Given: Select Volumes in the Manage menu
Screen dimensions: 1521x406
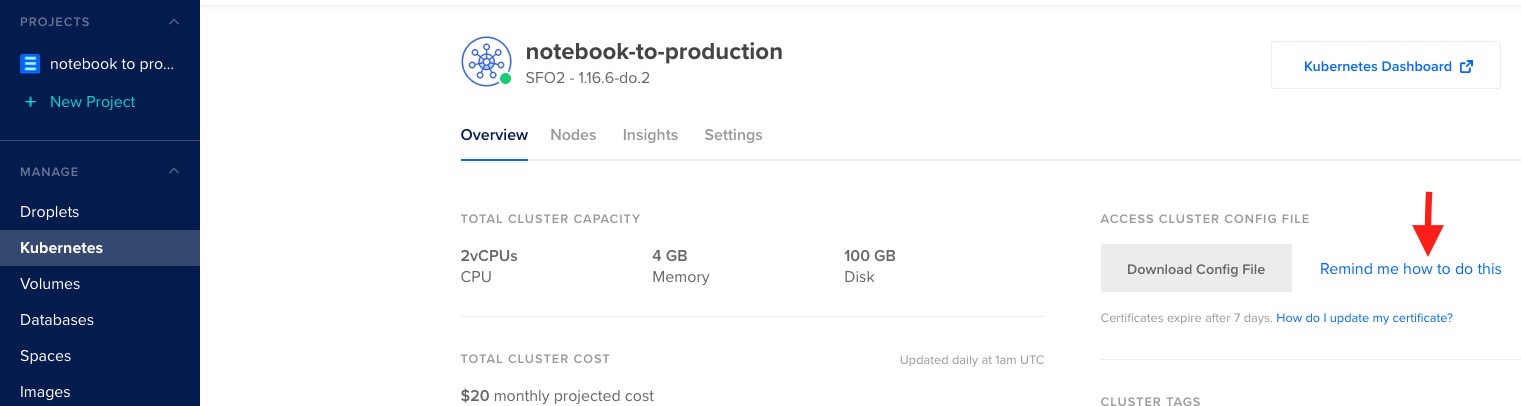Looking at the screenshot, I should click(x=50, y=284).
